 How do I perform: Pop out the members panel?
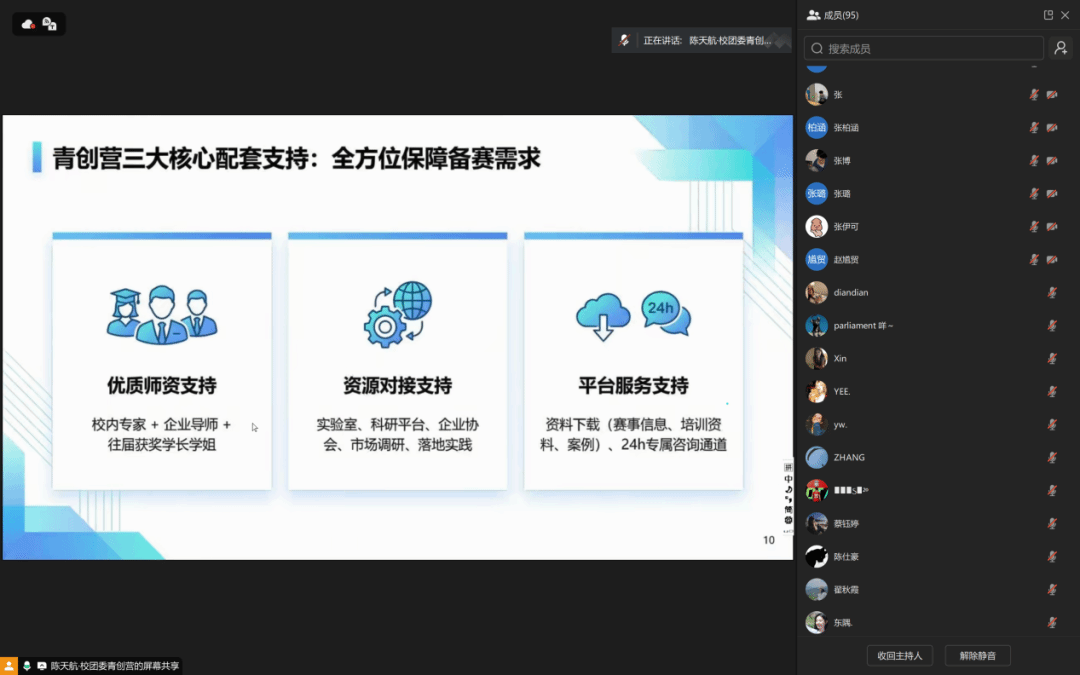(x=1048, y=15)
